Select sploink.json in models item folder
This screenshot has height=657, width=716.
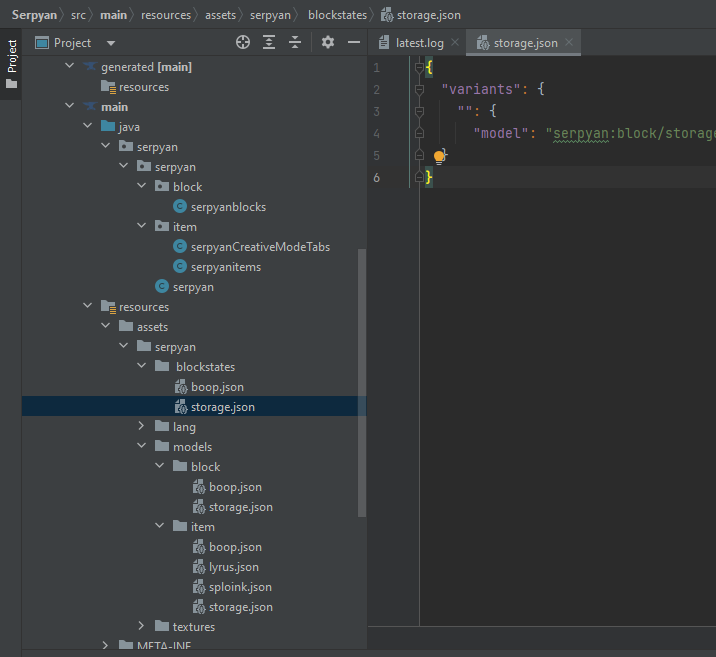(x=240, y=587)
